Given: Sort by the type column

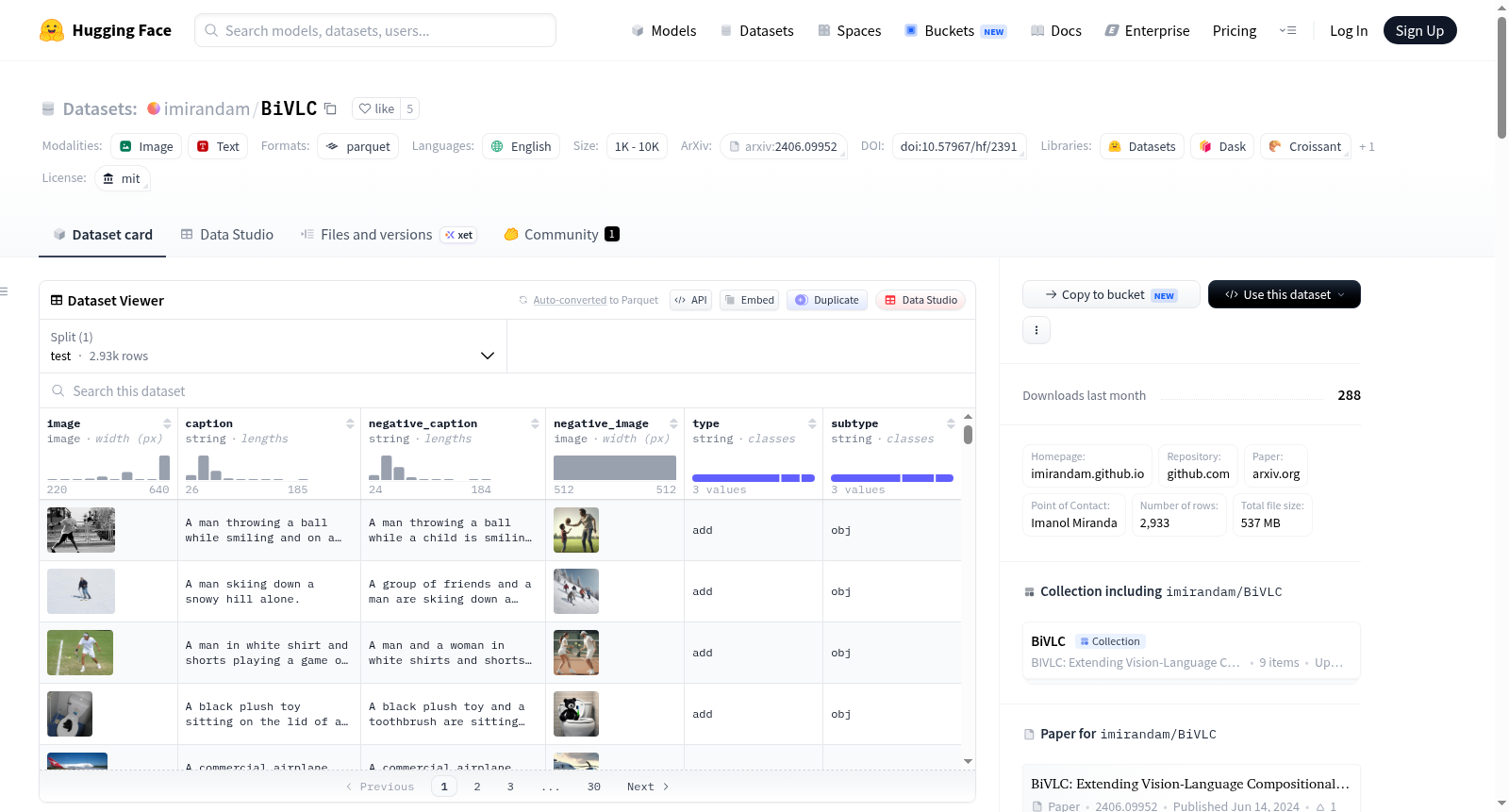Looking at the screenshot, I should point(812,423).
